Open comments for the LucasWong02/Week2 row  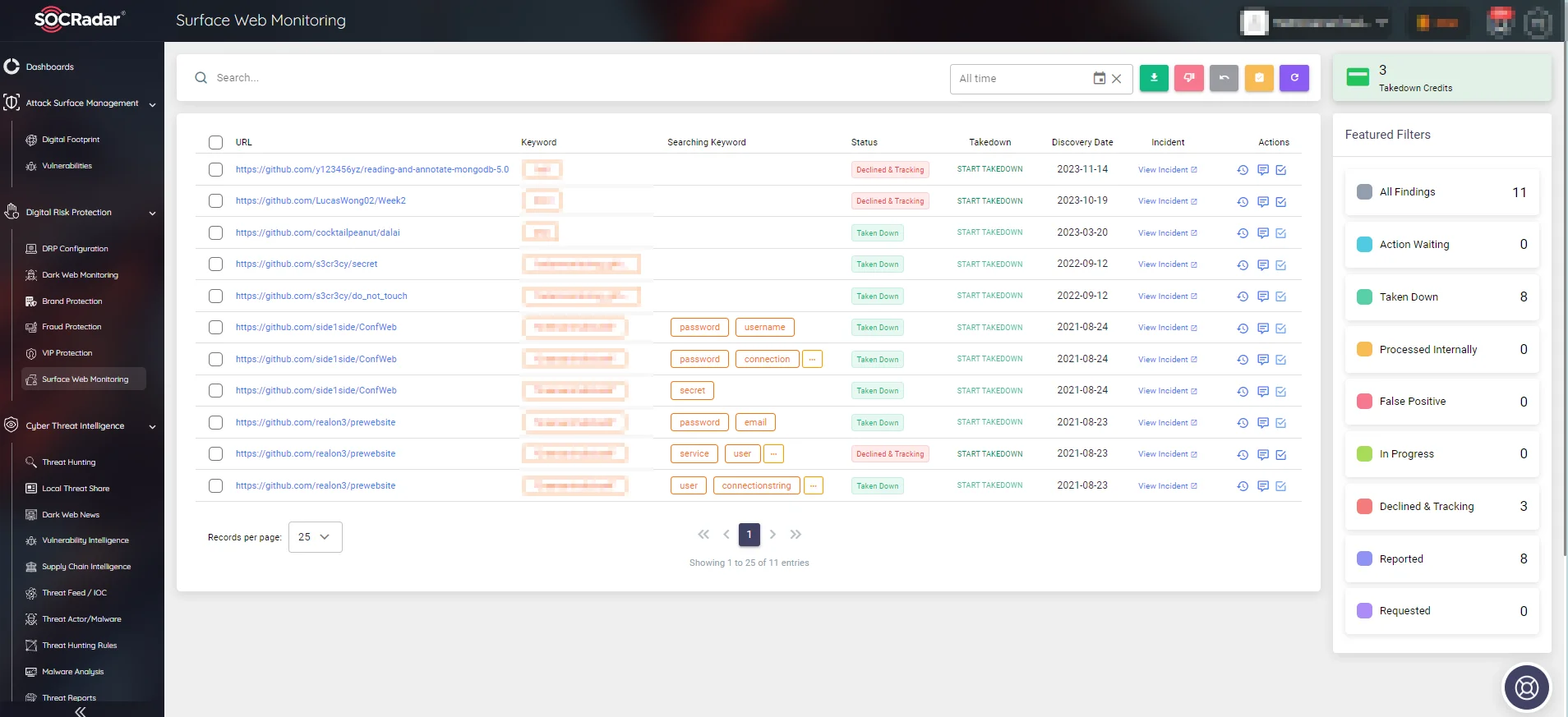1263,201
